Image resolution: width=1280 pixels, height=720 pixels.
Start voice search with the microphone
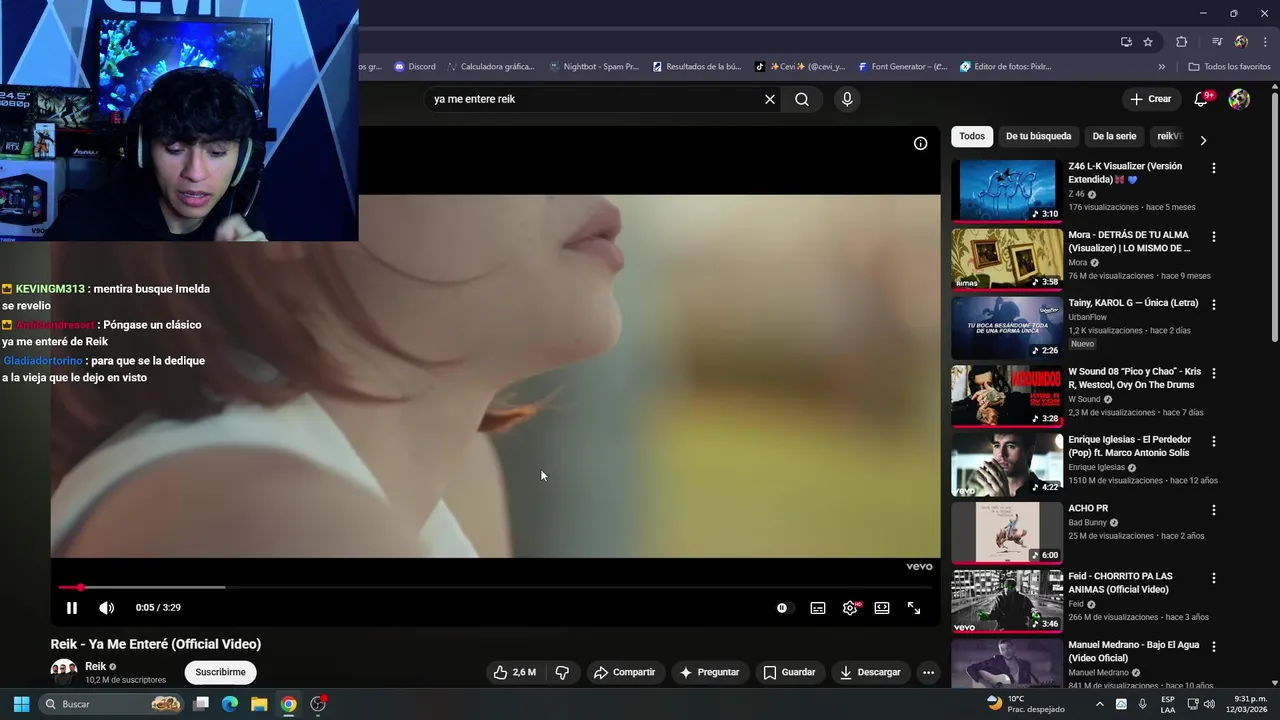point(847,99)
